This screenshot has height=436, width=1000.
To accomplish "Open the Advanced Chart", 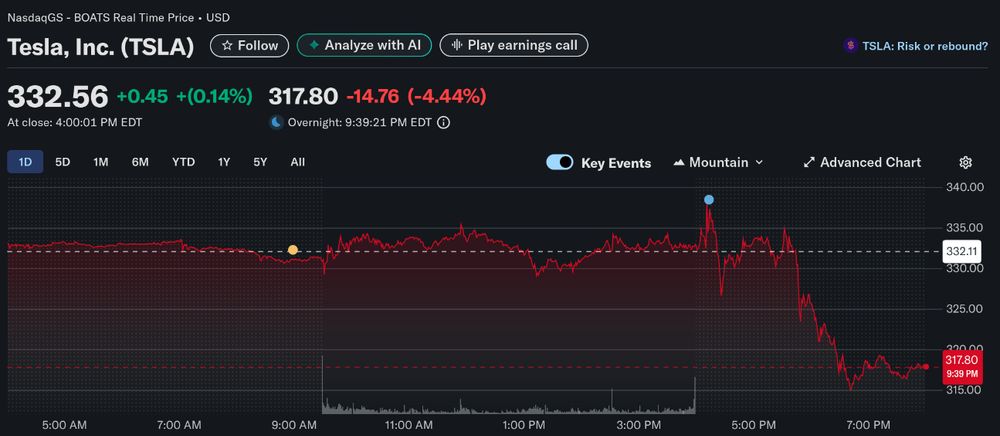I will [862, 163].
